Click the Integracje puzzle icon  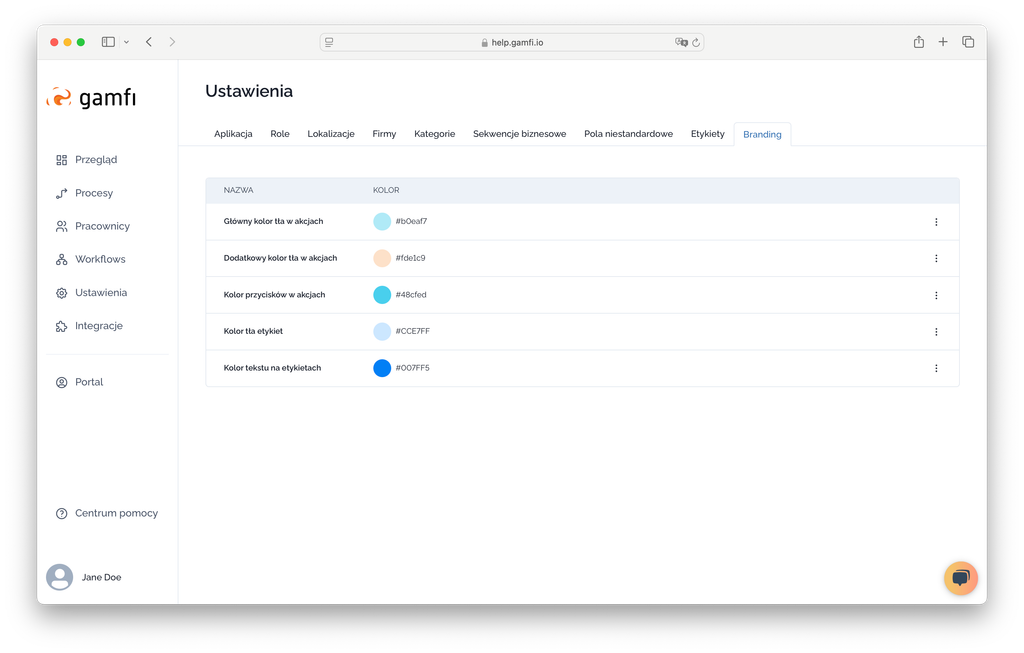pyautogui.click(x=61, y=326)
